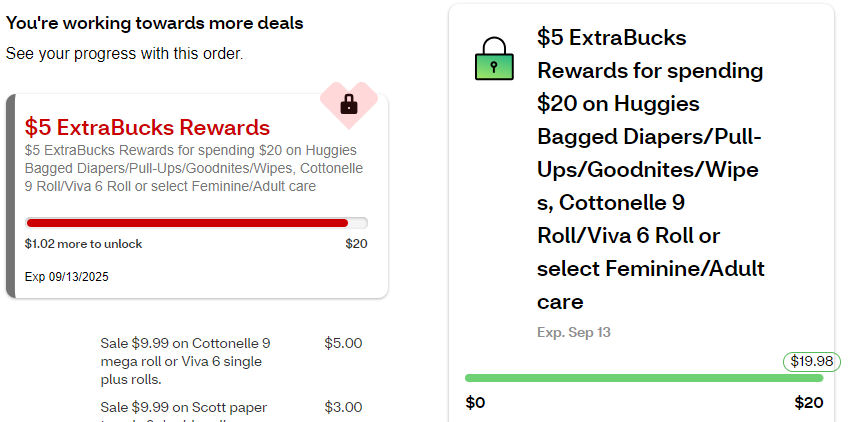The width and height of the screenshot is (854, 422).
Task: Click the $3.00 sale amount
Action: (x=343, y=407)
